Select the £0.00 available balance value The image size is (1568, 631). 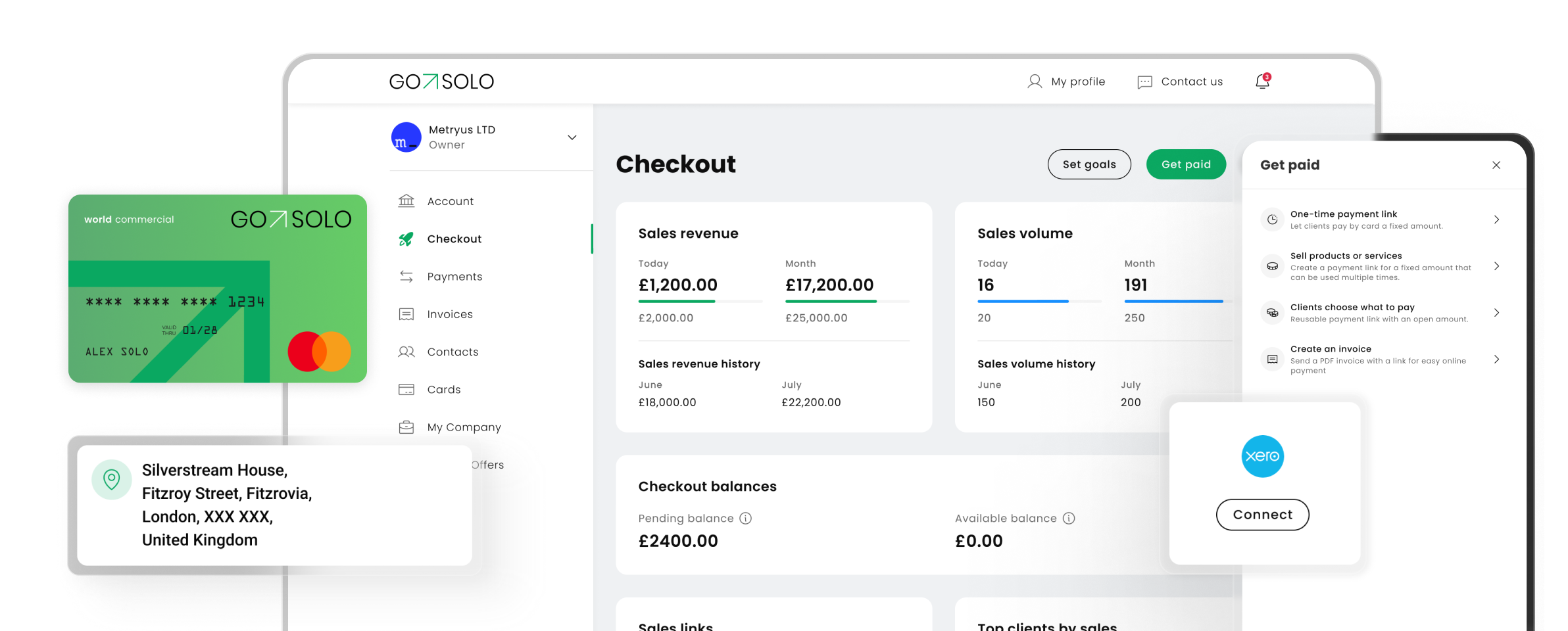click(979, 541)
